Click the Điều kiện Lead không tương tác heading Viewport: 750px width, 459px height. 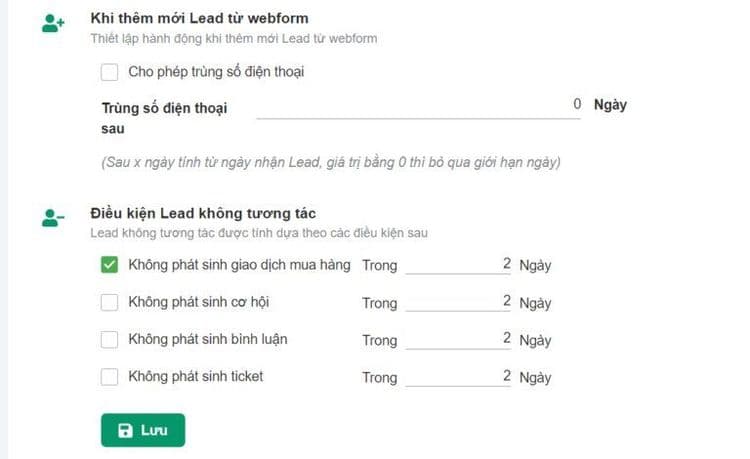tap(203, 213)
